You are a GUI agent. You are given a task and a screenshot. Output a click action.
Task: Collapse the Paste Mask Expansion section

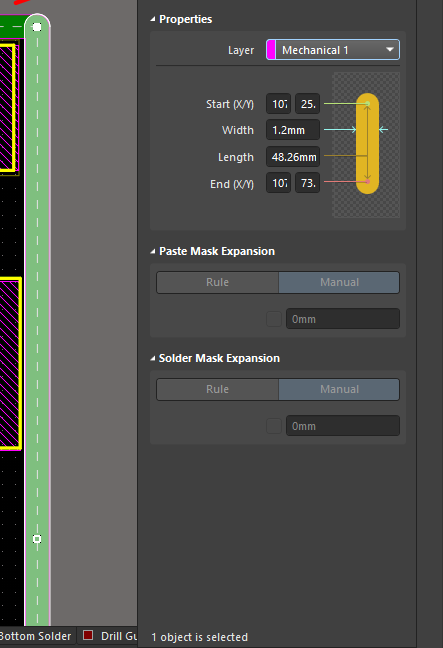[x=153, y=251]
